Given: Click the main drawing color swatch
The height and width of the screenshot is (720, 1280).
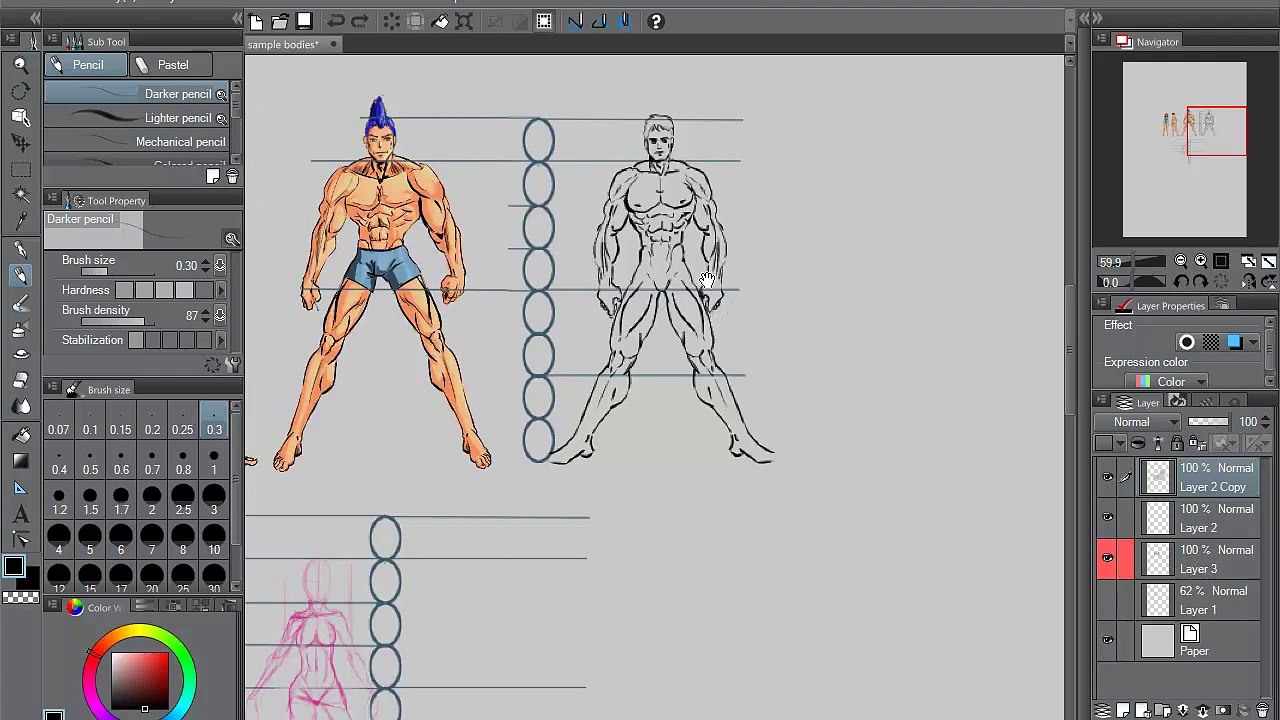Looking at the screenshot, I should coord(13,567).
